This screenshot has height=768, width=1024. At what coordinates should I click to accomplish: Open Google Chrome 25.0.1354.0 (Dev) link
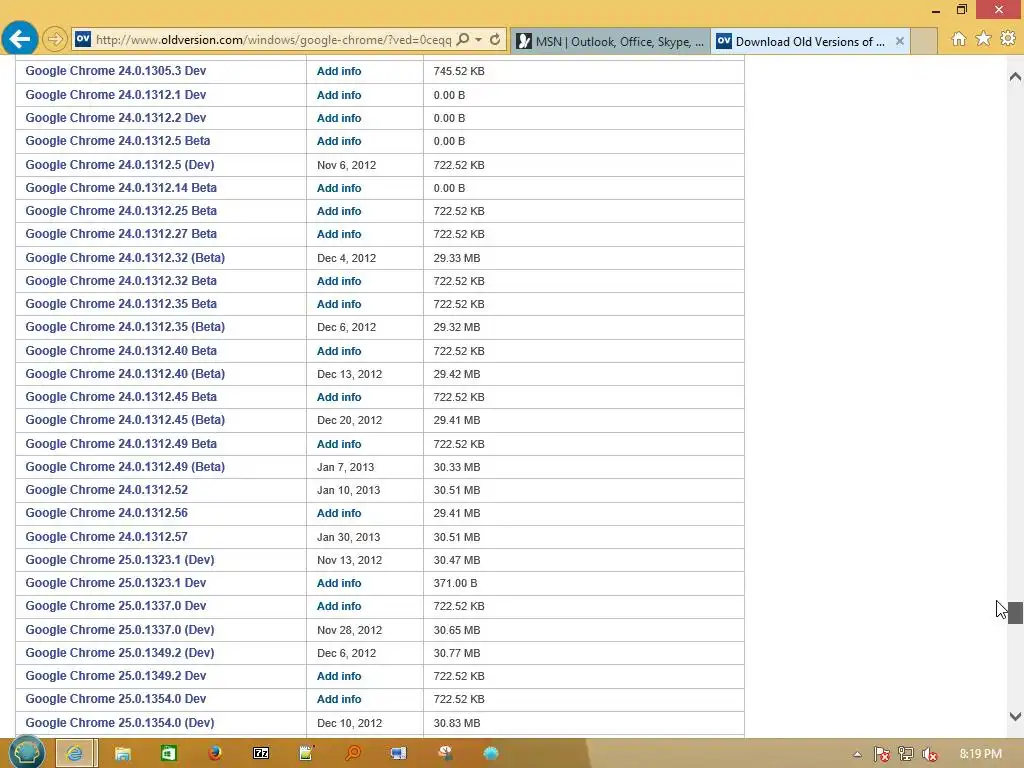point(120,723)
